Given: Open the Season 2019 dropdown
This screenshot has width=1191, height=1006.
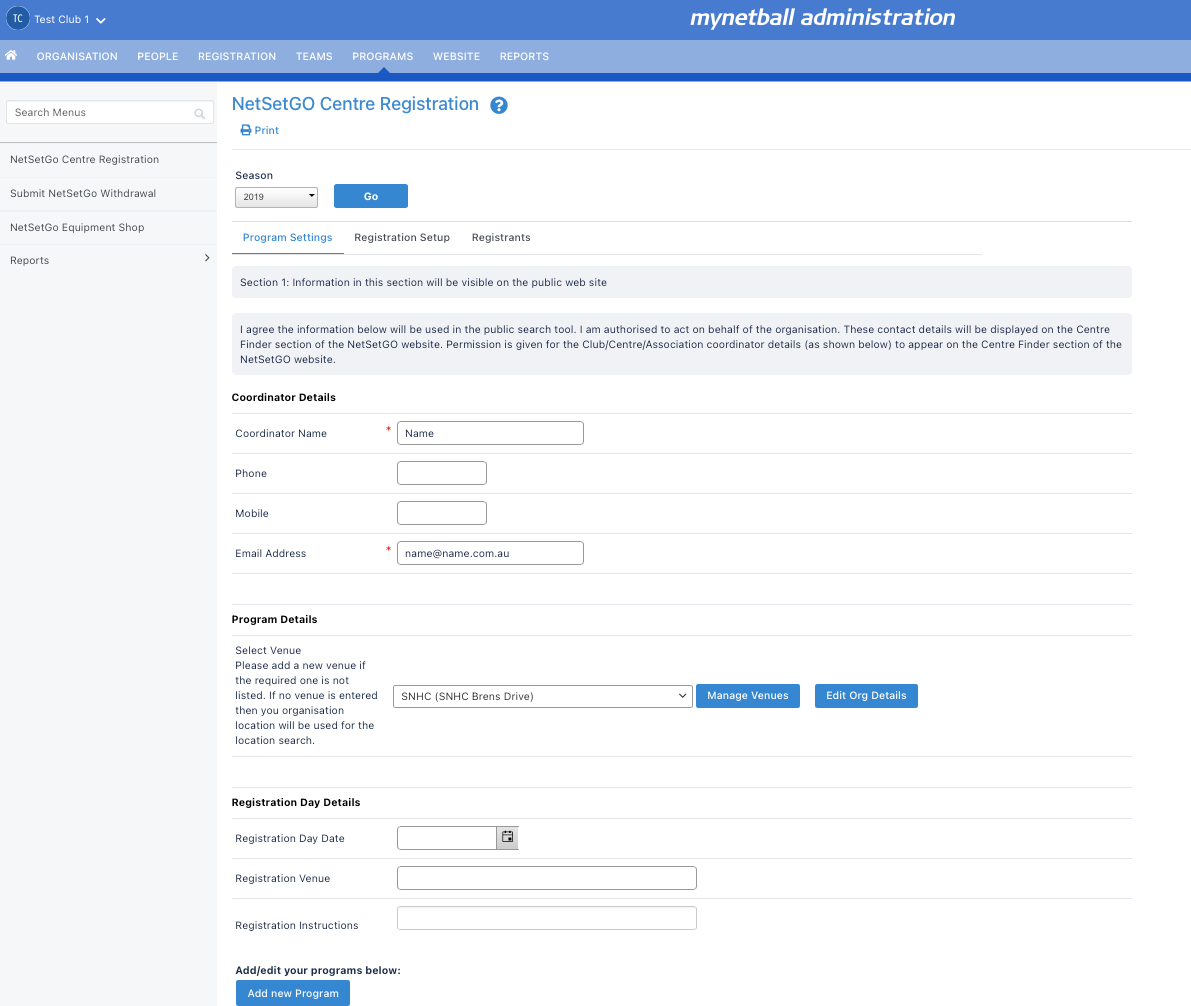Looking at the screenshot, I should click(276, 197).
